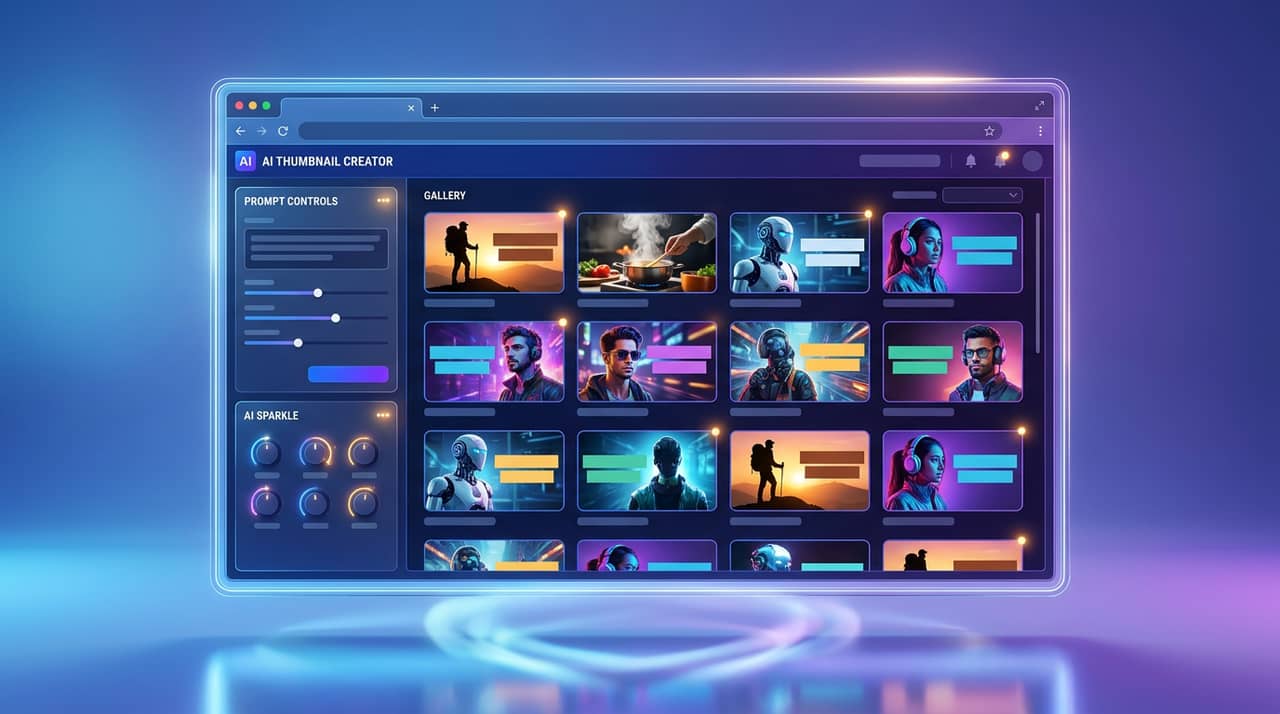Open the headphone man thumbnail with cyan bars

pos(494,362)
